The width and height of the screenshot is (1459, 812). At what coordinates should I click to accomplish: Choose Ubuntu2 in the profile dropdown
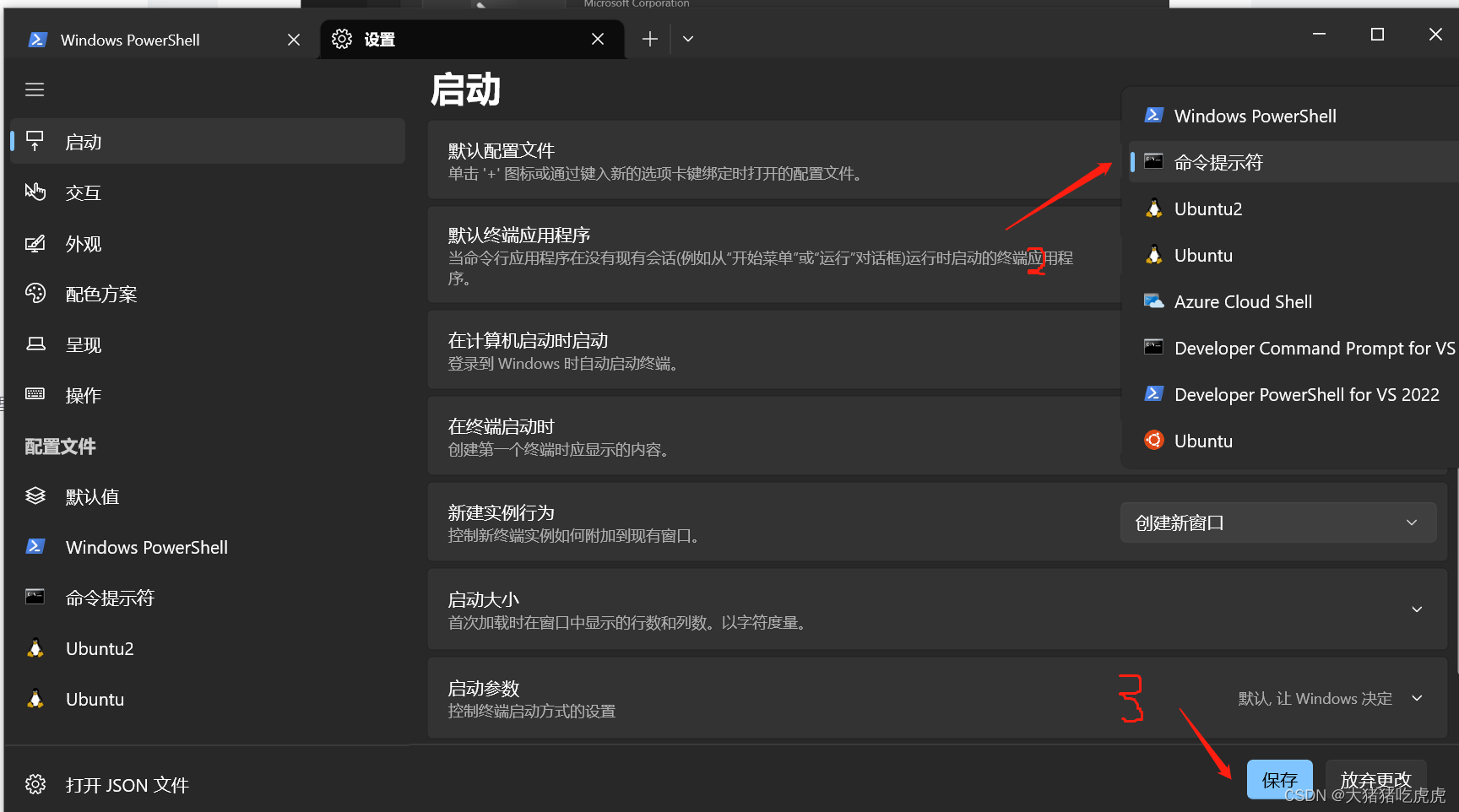click(x=1294, y=208)
